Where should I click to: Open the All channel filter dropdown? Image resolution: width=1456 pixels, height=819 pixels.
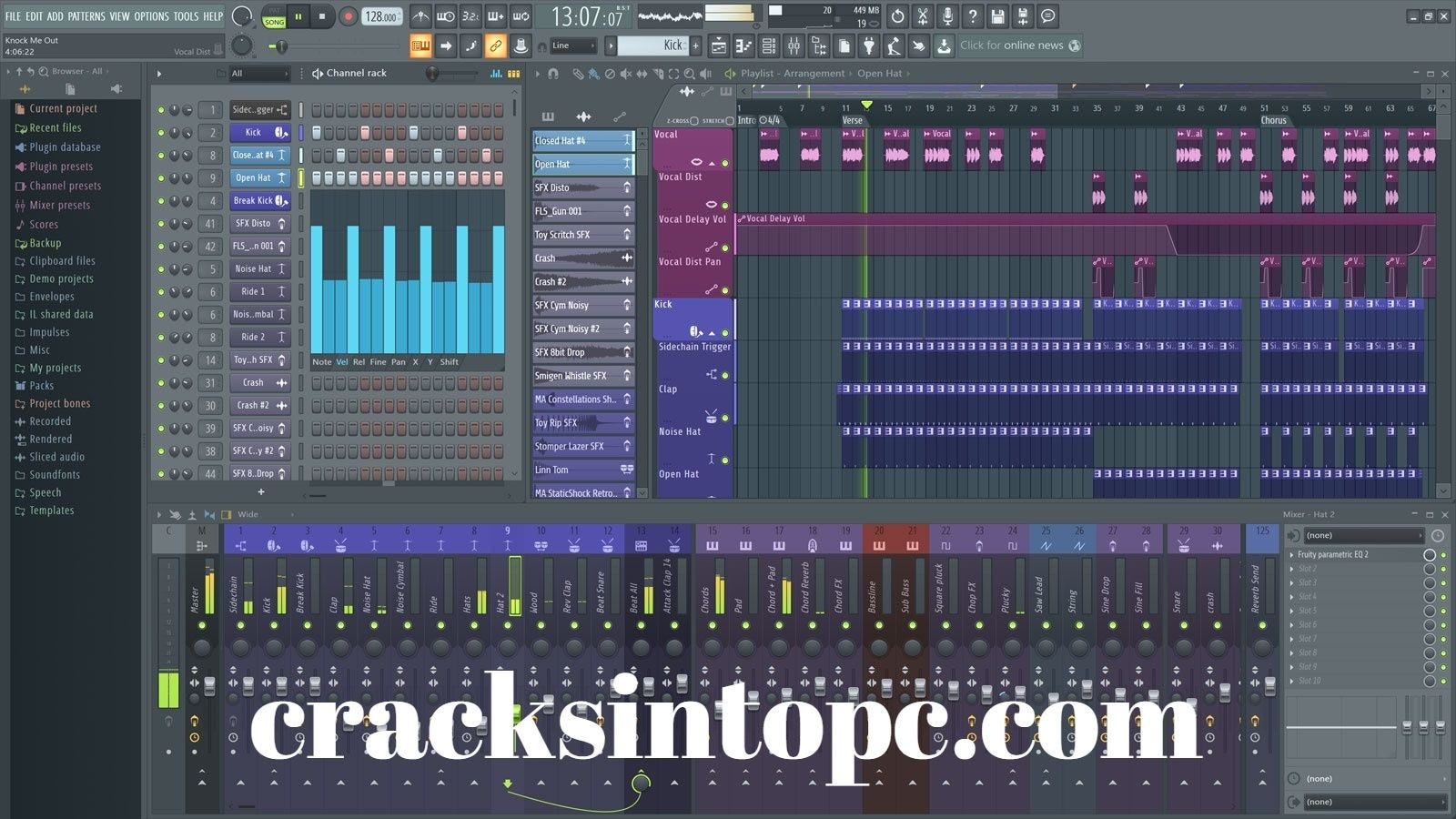tap(259, 74)
